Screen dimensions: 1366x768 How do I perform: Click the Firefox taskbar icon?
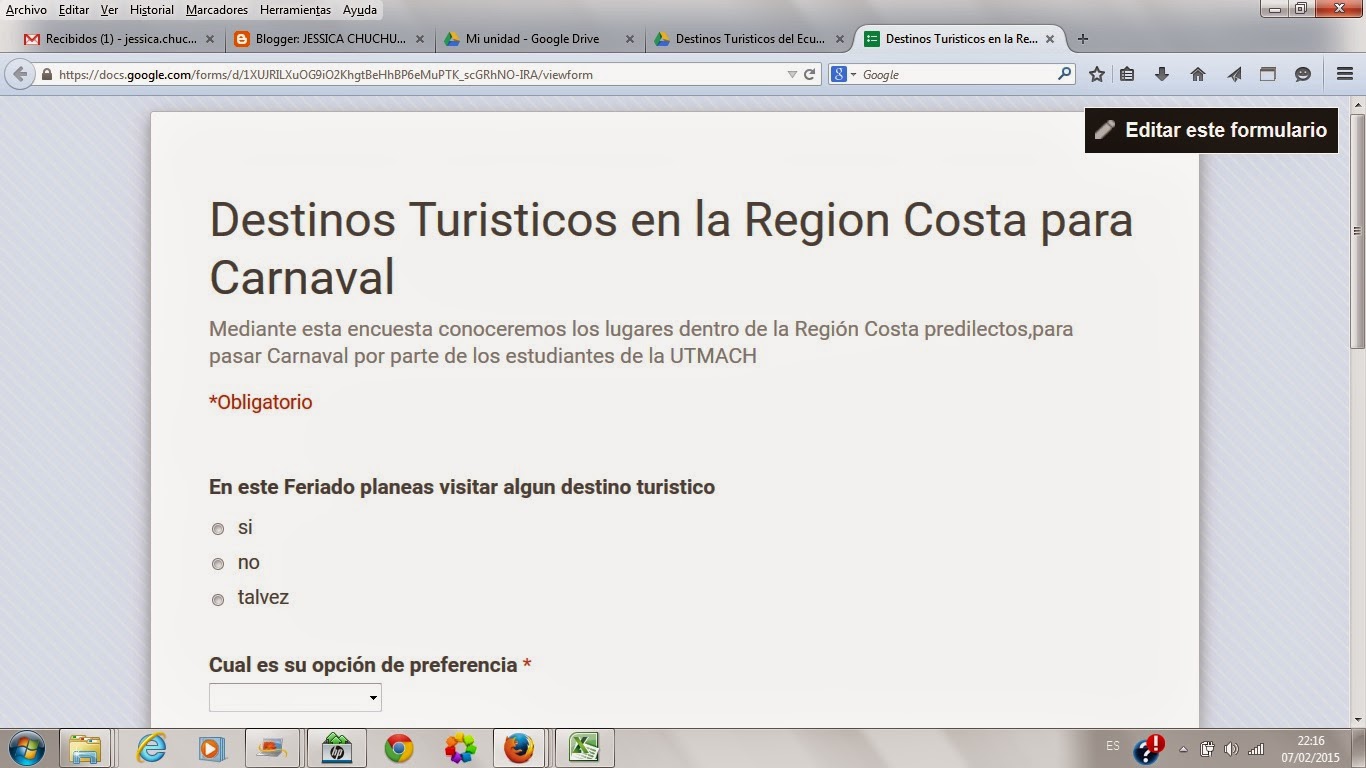(x=519, y=748)
